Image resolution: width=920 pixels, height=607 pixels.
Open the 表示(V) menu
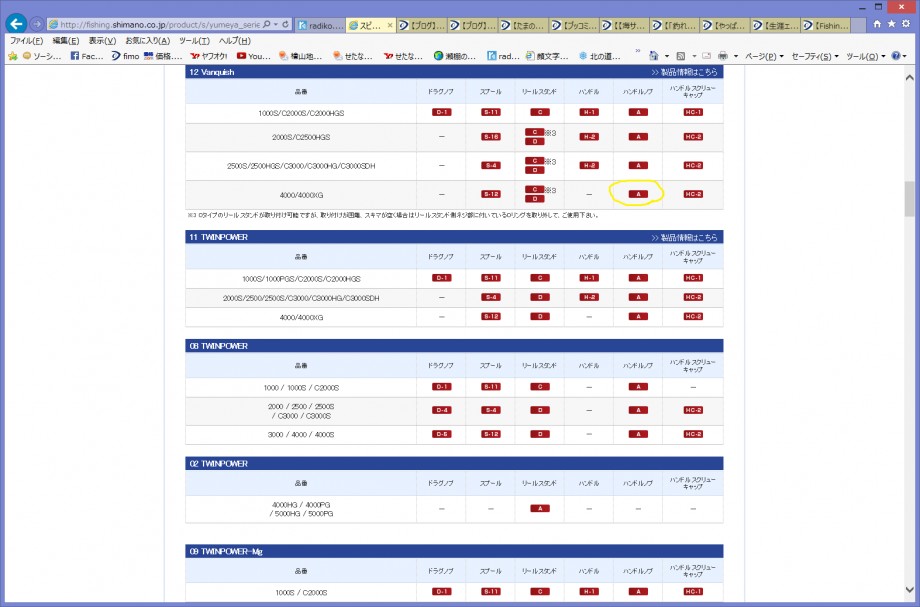click(102, 40)
